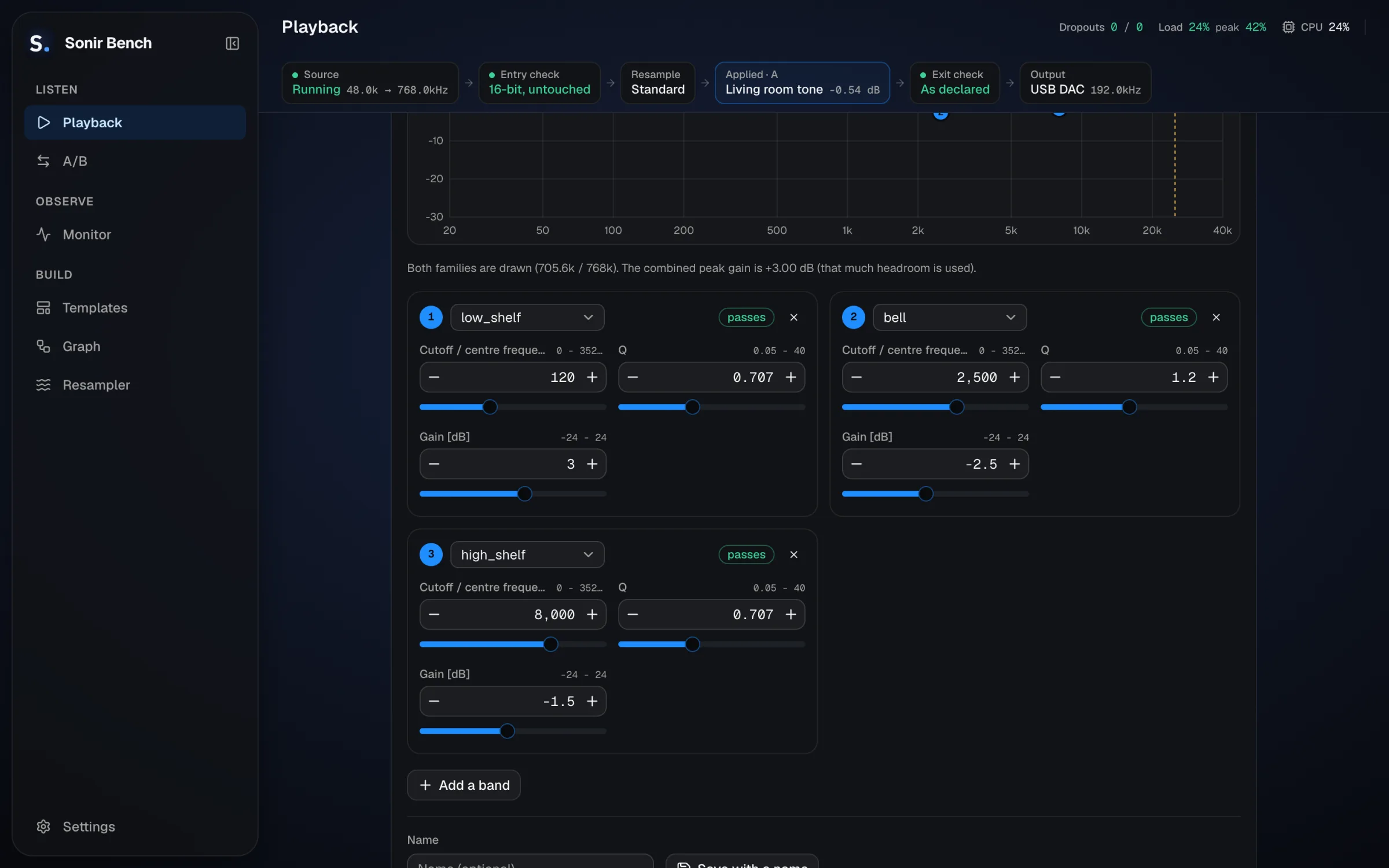Click the Sonir Bench logo icon
Image resolution: width=1389 pixels, height=868 pixels.
tap(39, 43)
